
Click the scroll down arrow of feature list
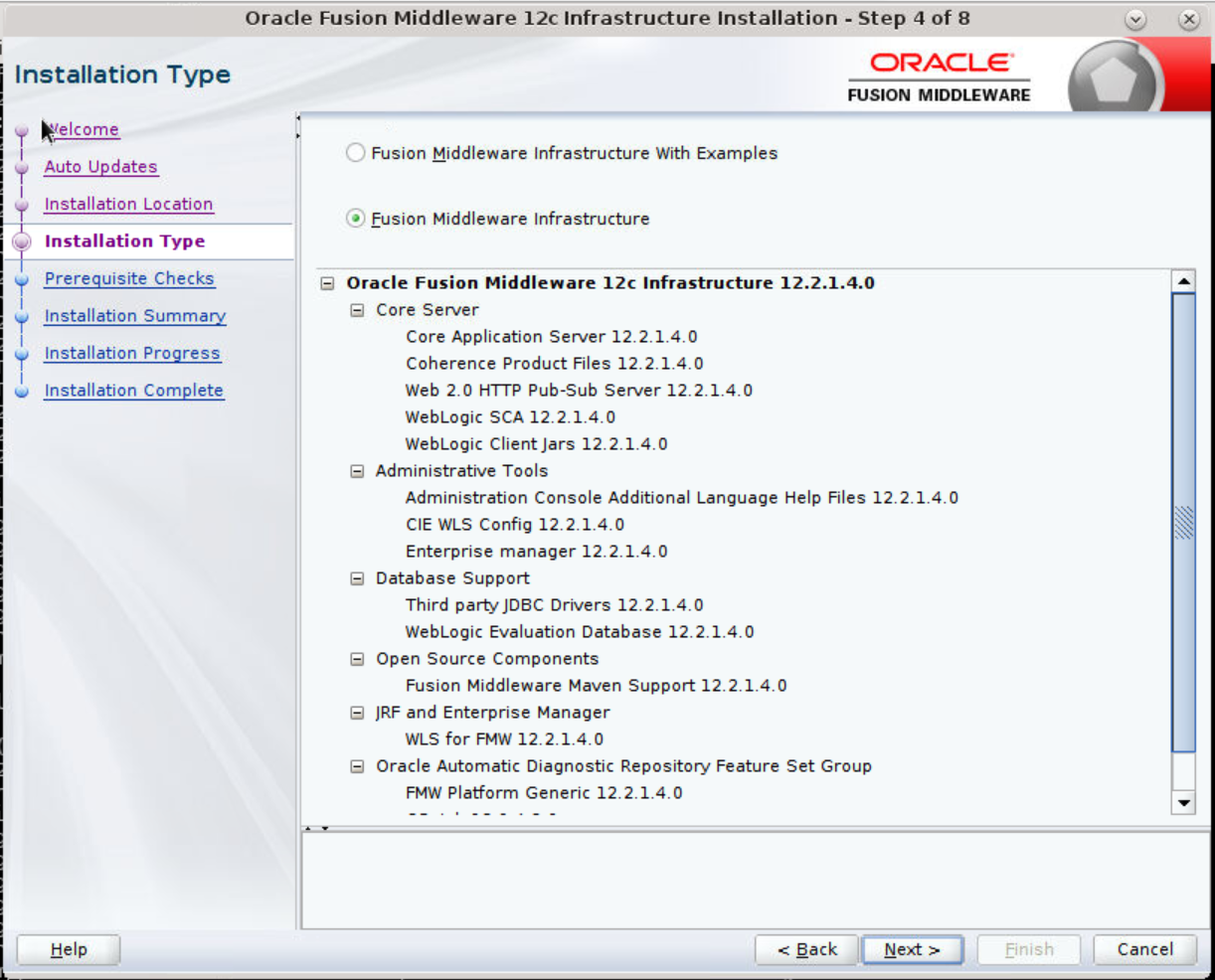pos(1183,802)
